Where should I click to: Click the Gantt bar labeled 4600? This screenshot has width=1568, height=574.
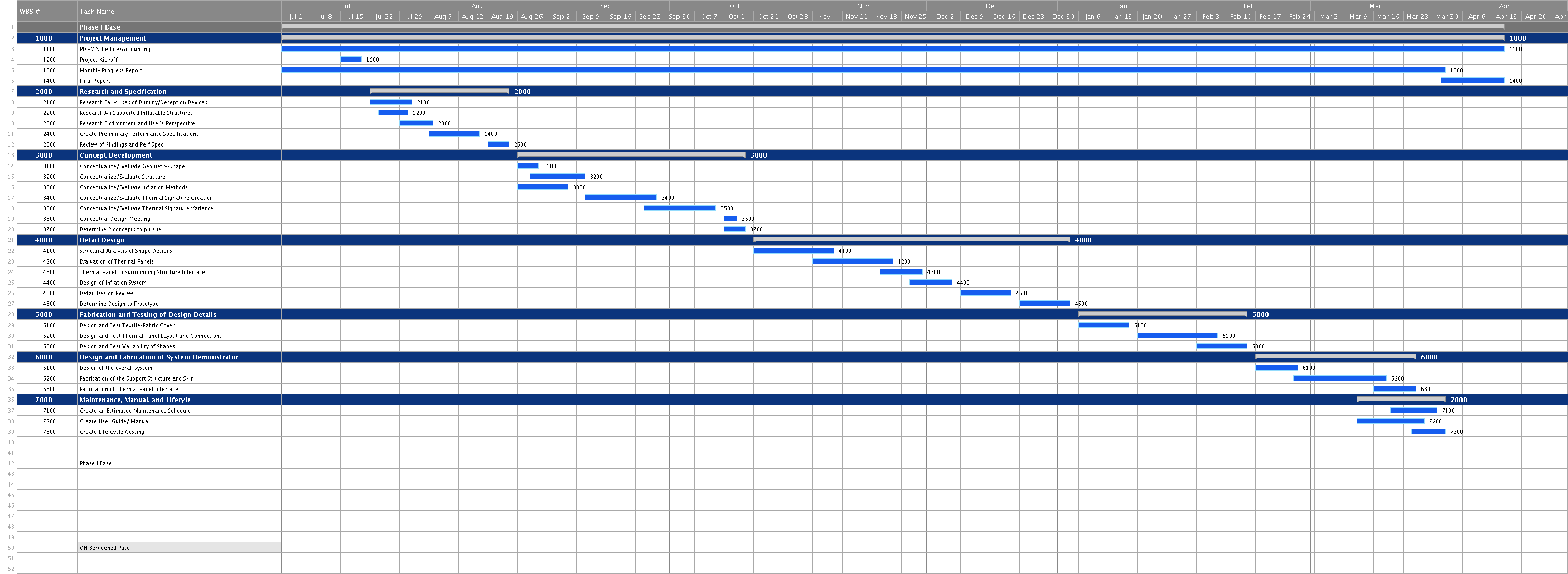pos(1044,304)
